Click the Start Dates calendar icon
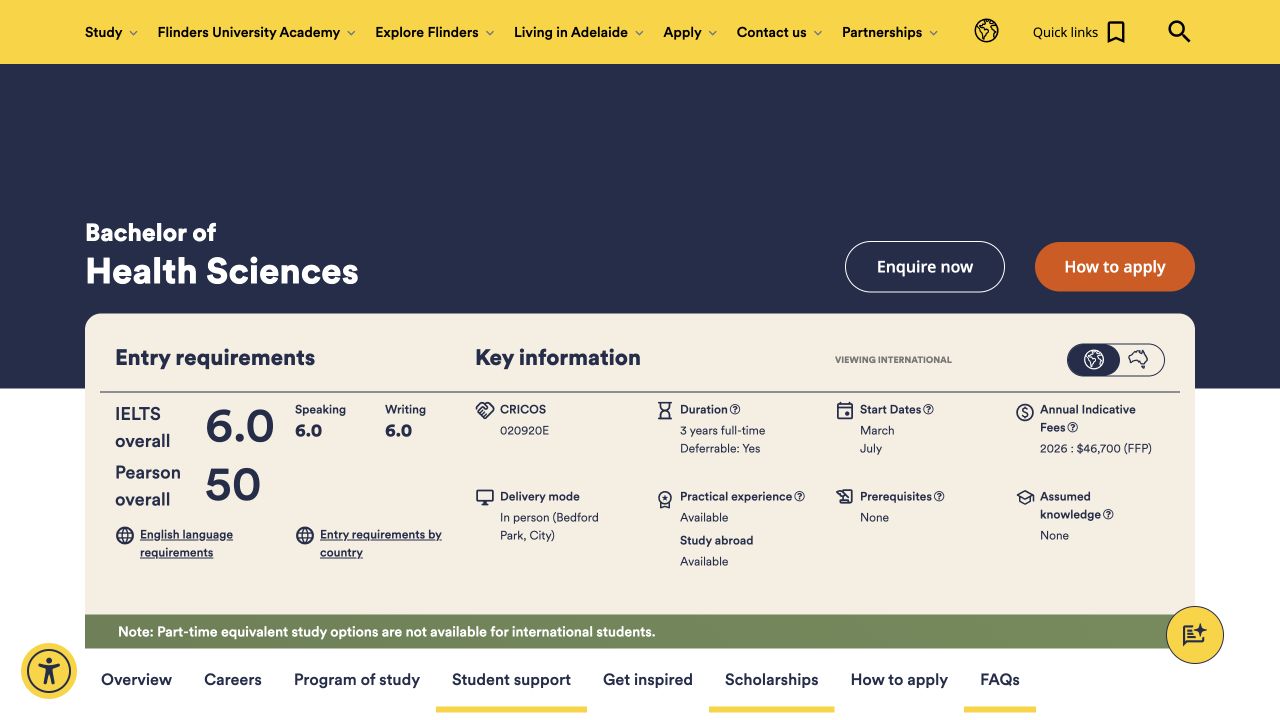Image resolution: width=1280 pixels, height=720 pixels. tap(845, 410)
